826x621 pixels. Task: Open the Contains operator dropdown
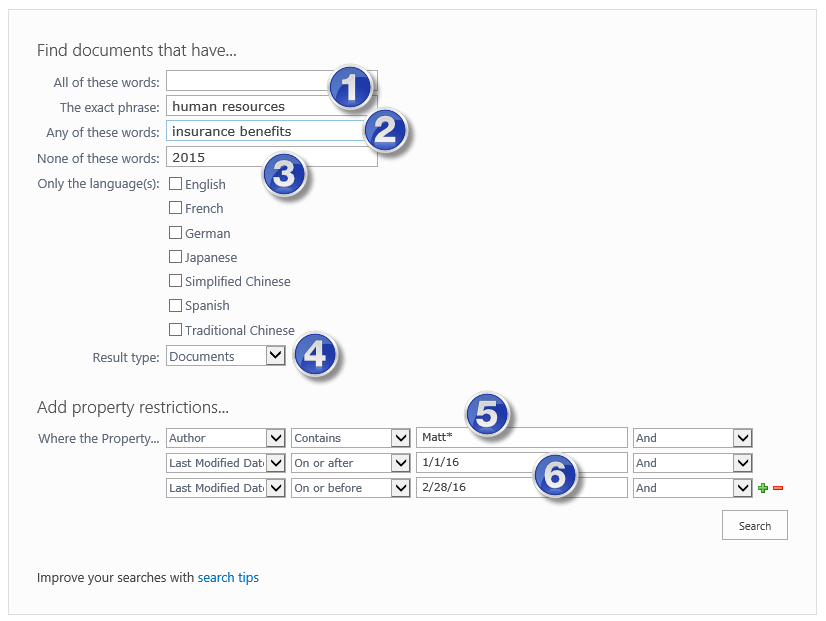tap(350, 437)
